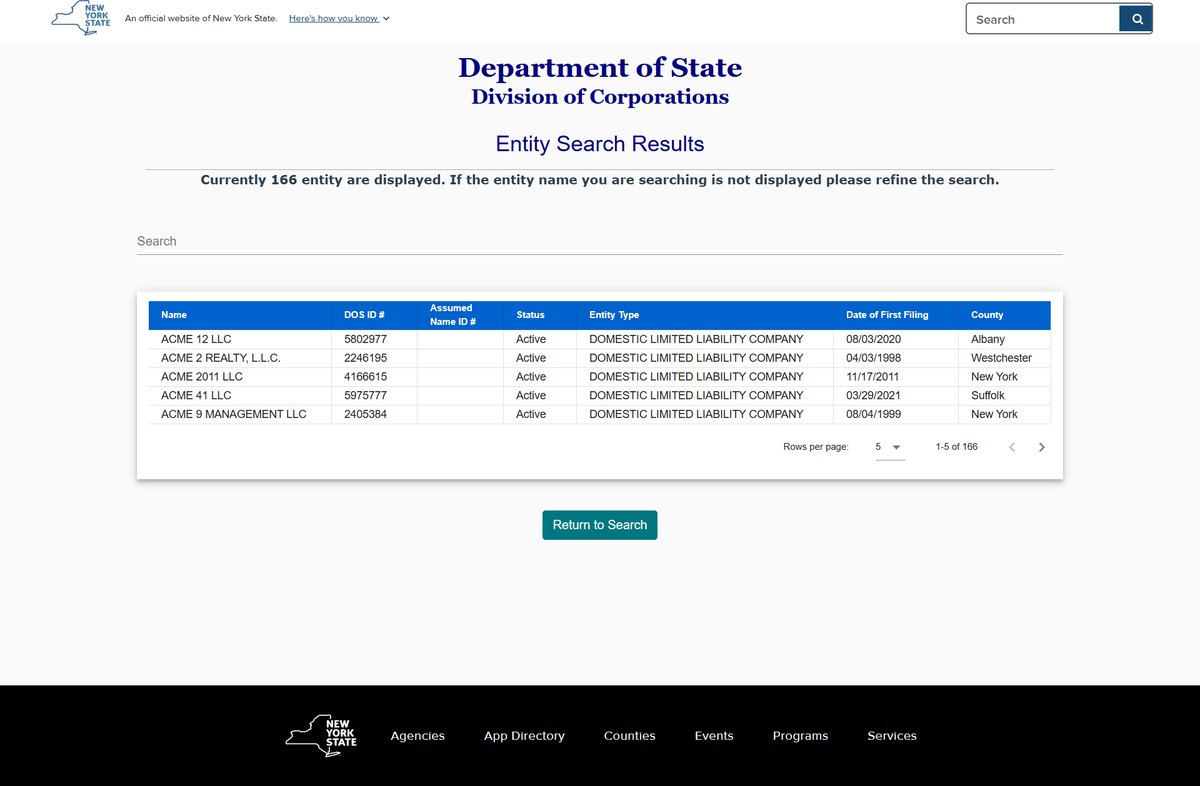Viewport: 1200px width, 786px height.
Task: Select DOS ID 2405384 cell
Action: [x=365, y=414]
